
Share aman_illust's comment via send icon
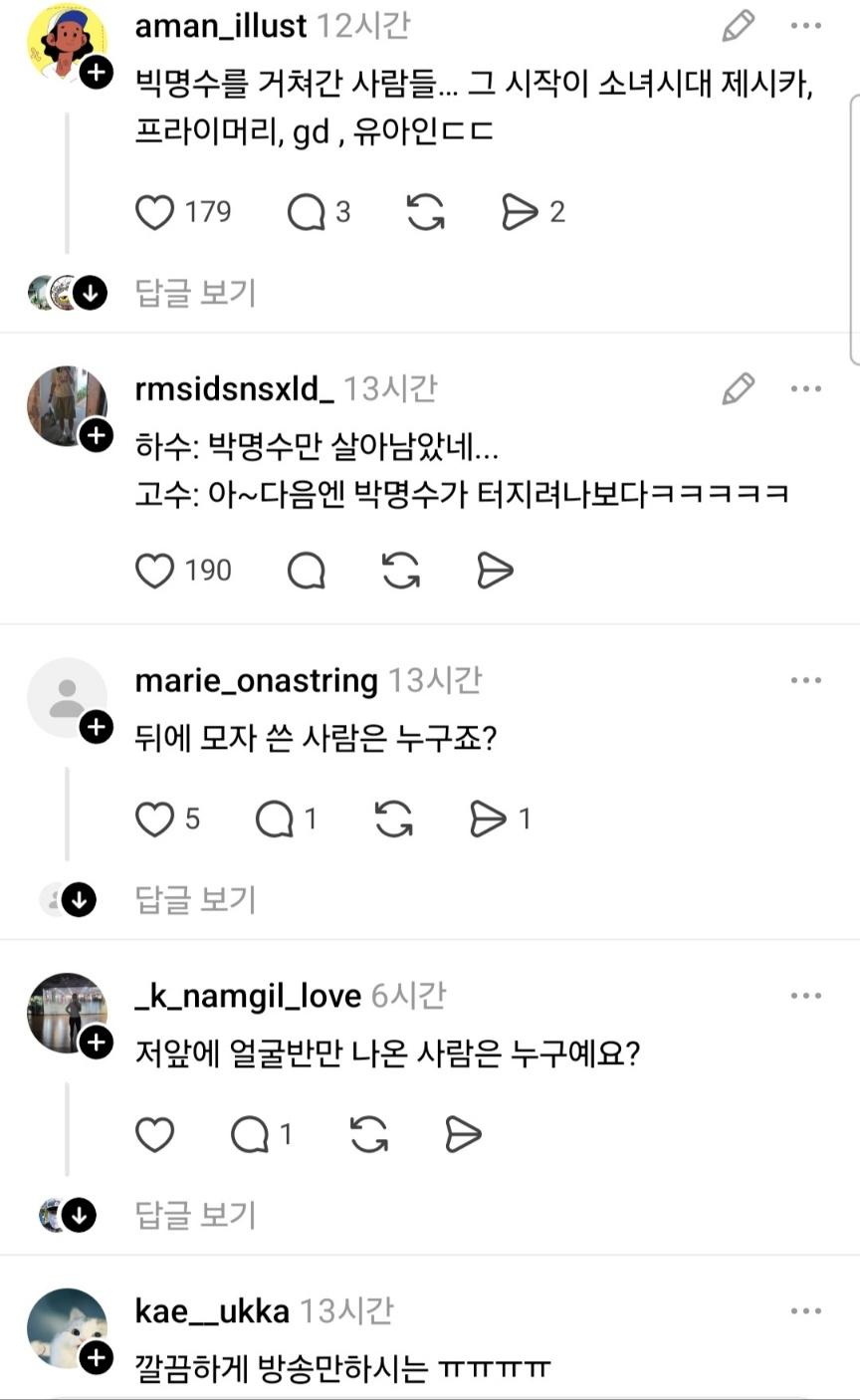point(520,212)
